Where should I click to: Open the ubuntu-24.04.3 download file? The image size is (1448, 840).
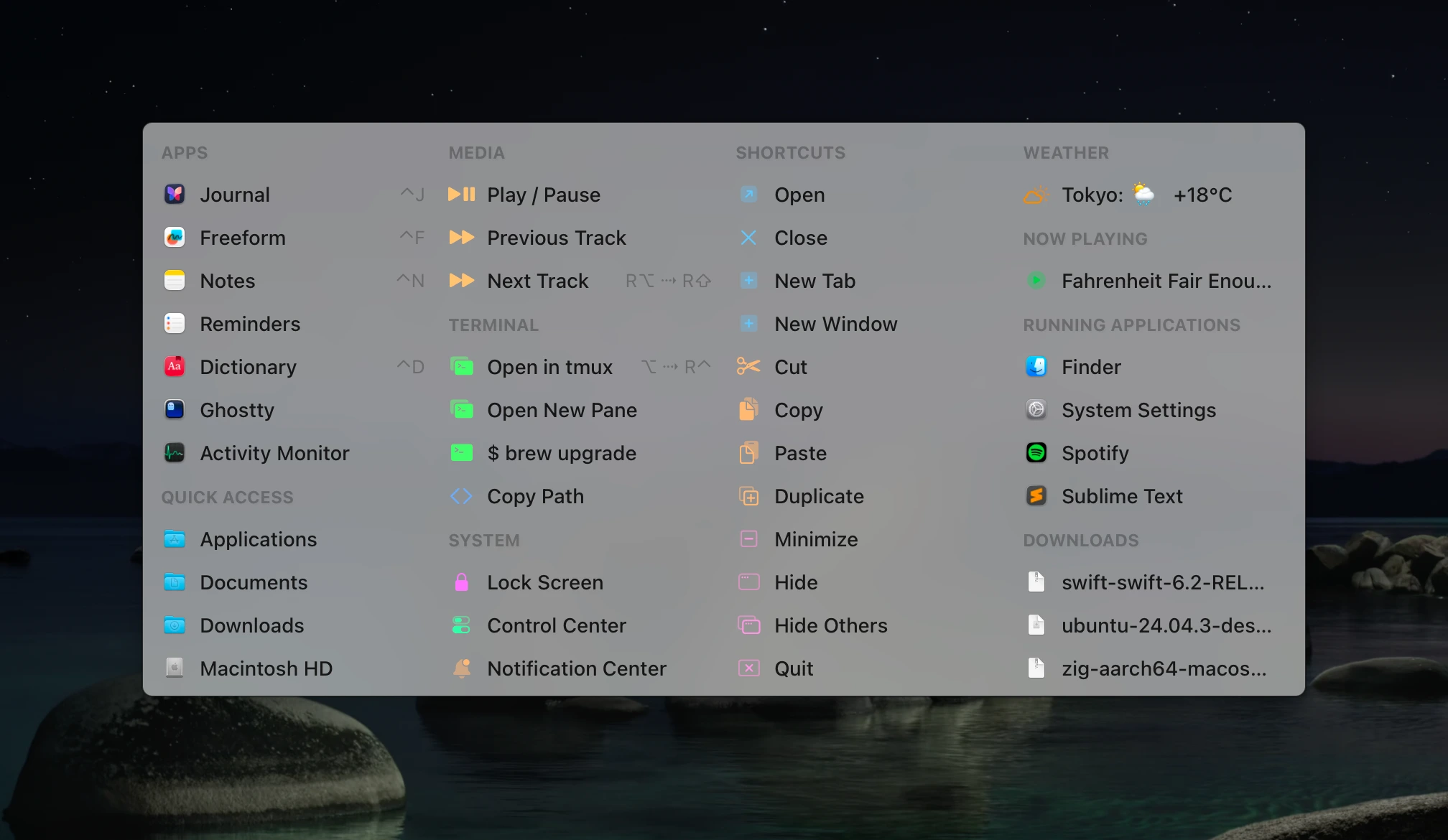click(x=1165, y=625)
